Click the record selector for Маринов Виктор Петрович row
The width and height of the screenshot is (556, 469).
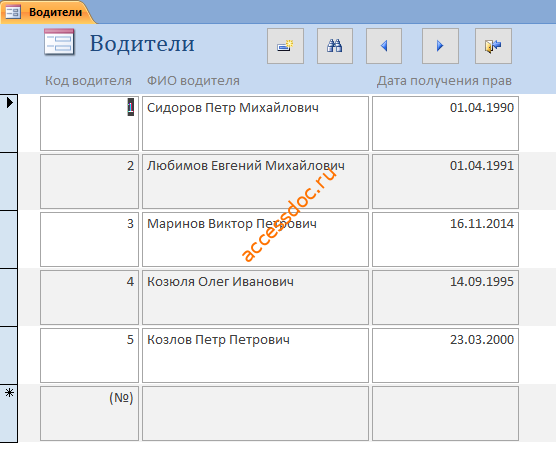[x=9, y=239]
